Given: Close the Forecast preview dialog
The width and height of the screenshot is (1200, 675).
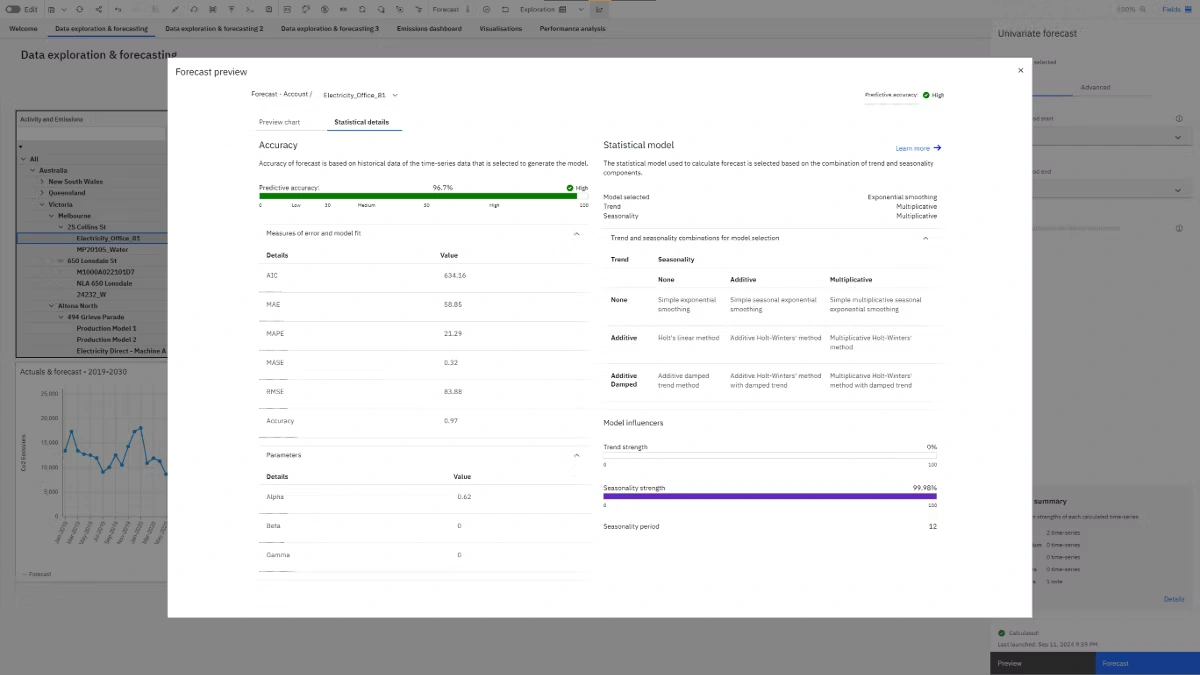Looking at the screenshot, I should 1020,71.
